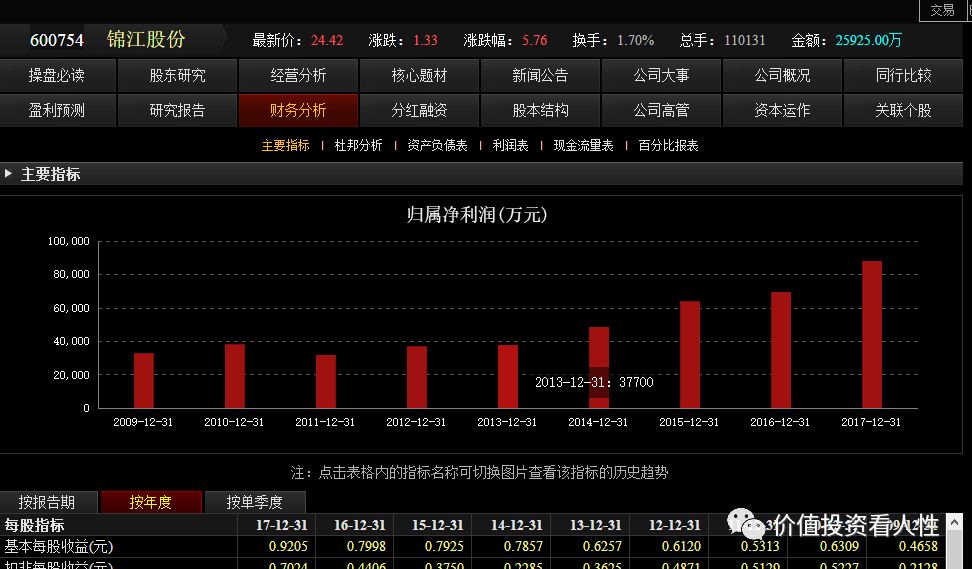Screen dimensions: 972x569
Task: Open the 同行比较 tab
Action: coord(903,76)
